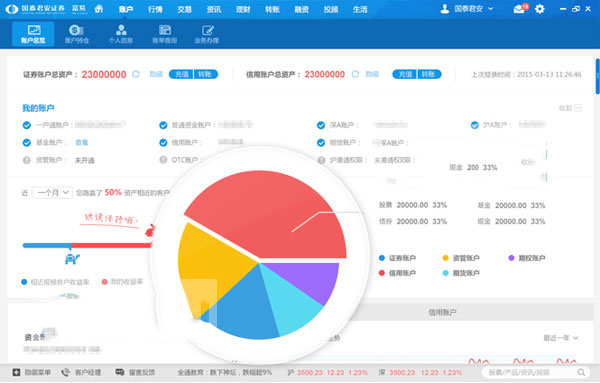Switch to 交易 menu

(x=184, y=9)
